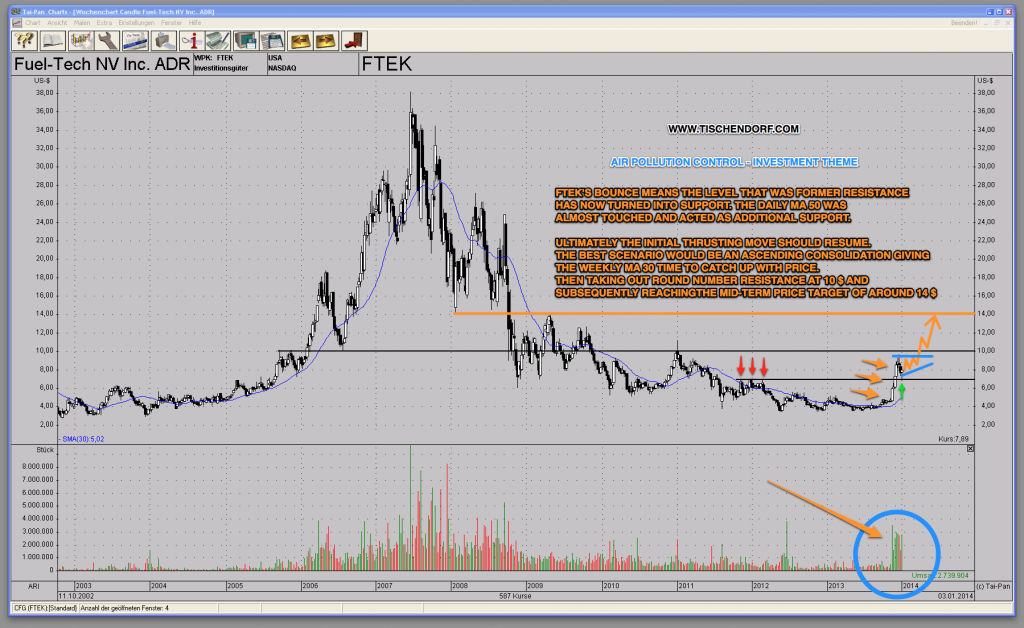The height and width of the screenshot is (628, 1024).
Task: Click the book/catalog toolbar icon
Action: pyautogui.click(x=51, y=40)
